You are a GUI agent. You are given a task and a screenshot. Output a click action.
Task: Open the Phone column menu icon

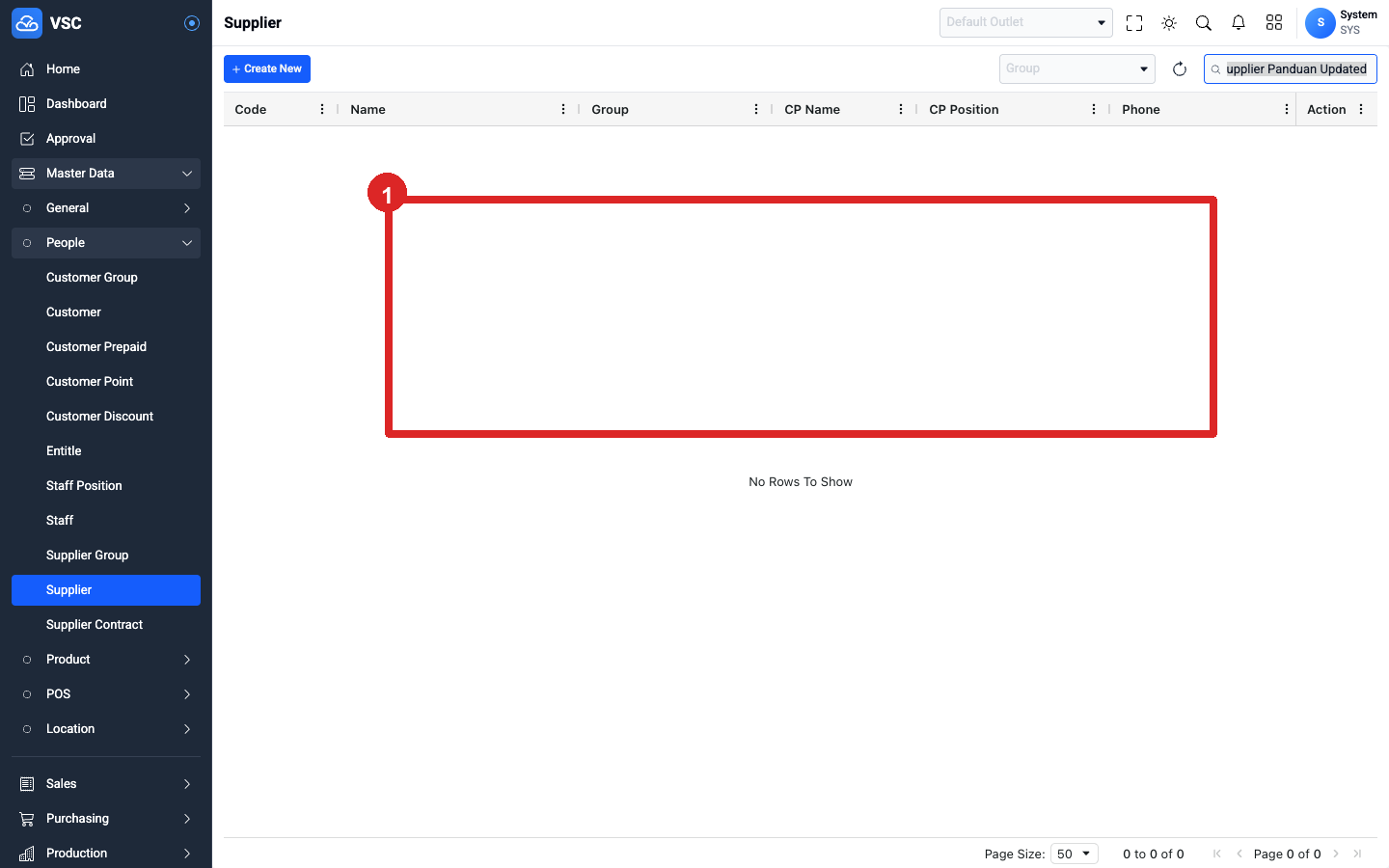1287,110
